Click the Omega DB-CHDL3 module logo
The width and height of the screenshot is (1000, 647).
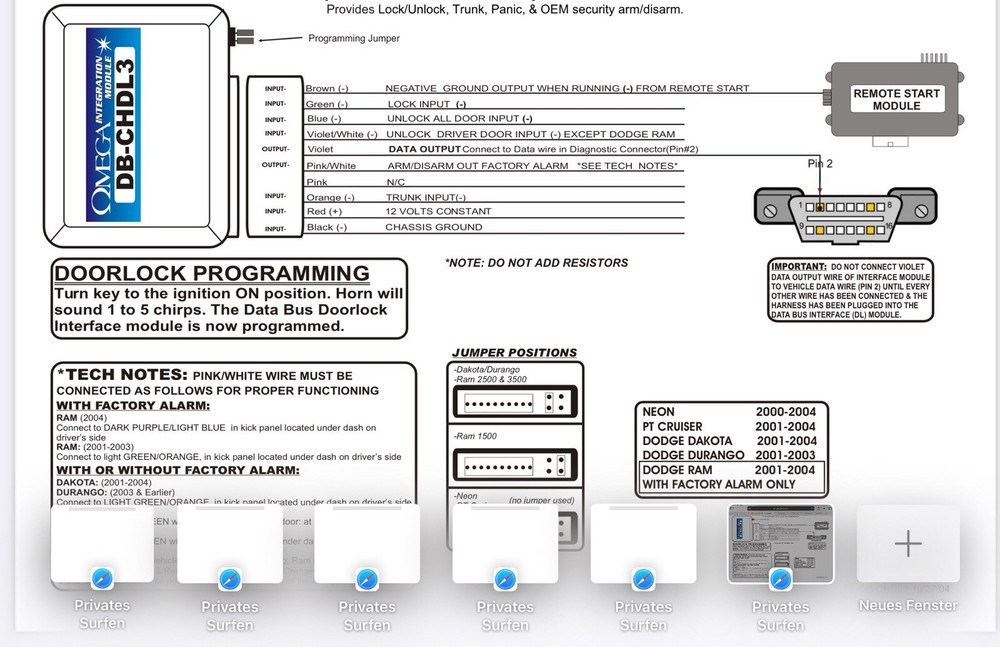114,125
